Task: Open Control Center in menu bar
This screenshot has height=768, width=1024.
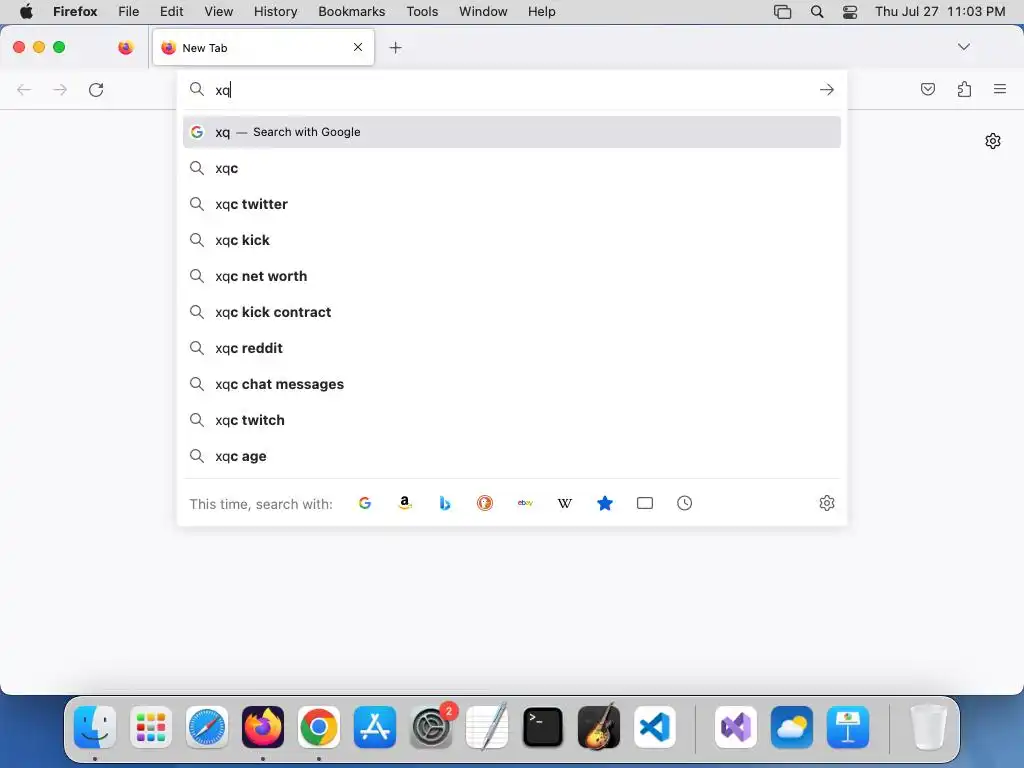Action: [x=850, y=12]
